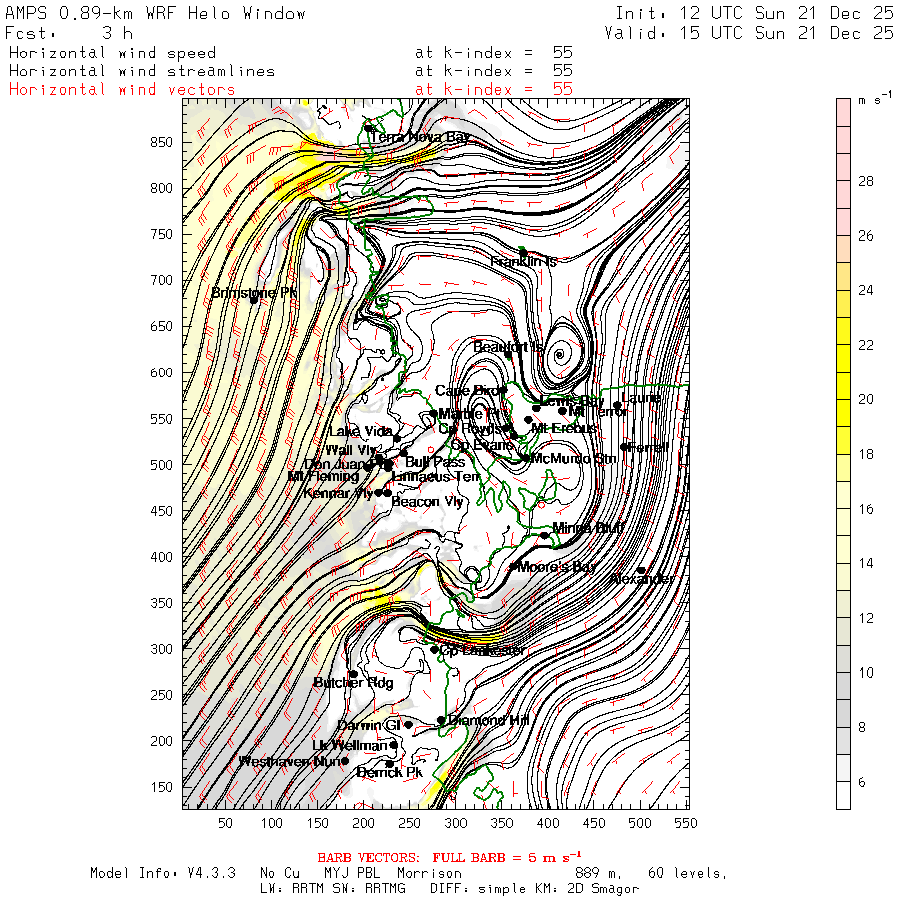The height and width of the screenshot is (900, 900).
Task: Select the Lake Vida label
Action: click(x=361, y=431)
